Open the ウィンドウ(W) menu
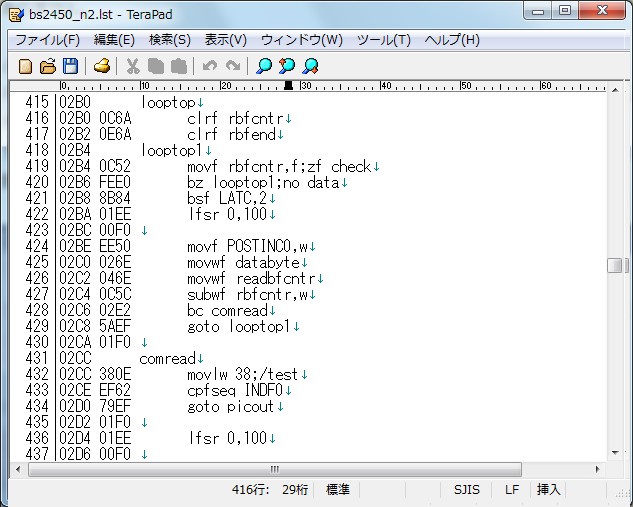This screenshot has width=633, height=507. click(x=302, y=40)
